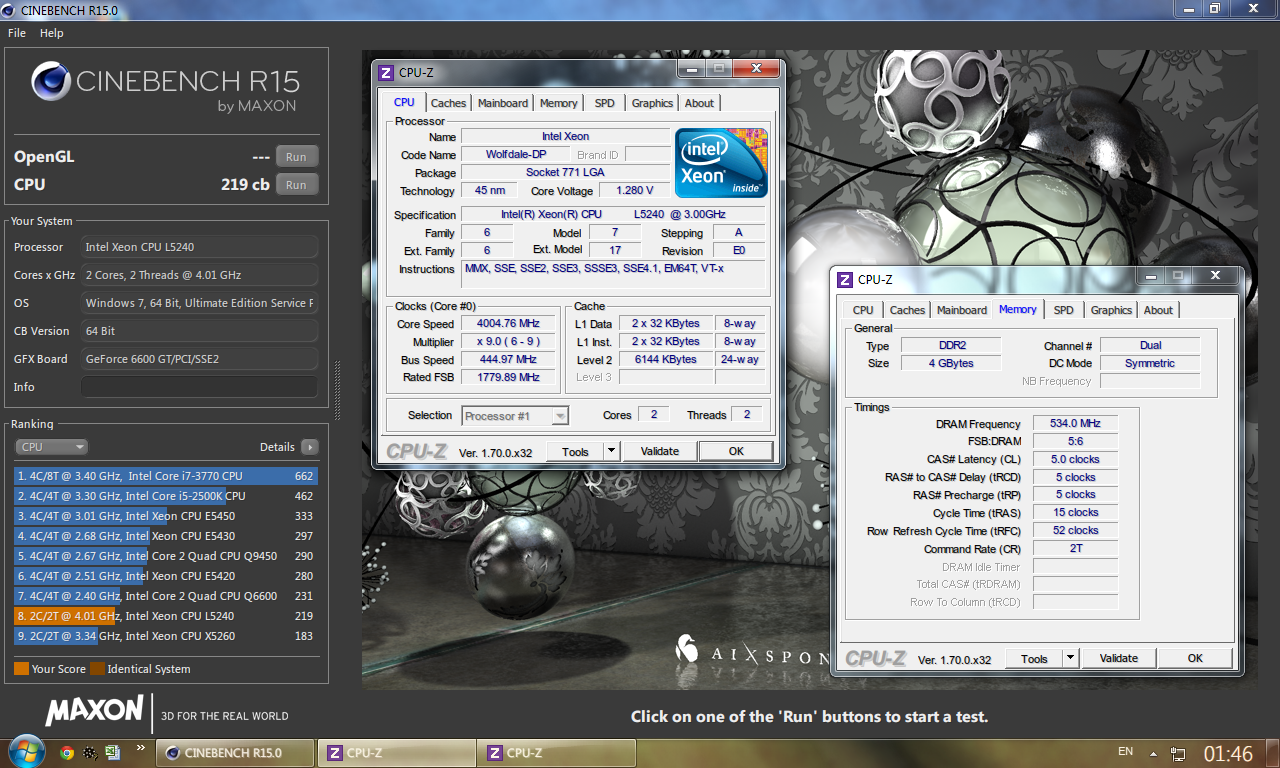This screenshot has width=1280, height=768.
Task: Click the Cinebench R15 sphere logo
Action: (x=50, y=82)
